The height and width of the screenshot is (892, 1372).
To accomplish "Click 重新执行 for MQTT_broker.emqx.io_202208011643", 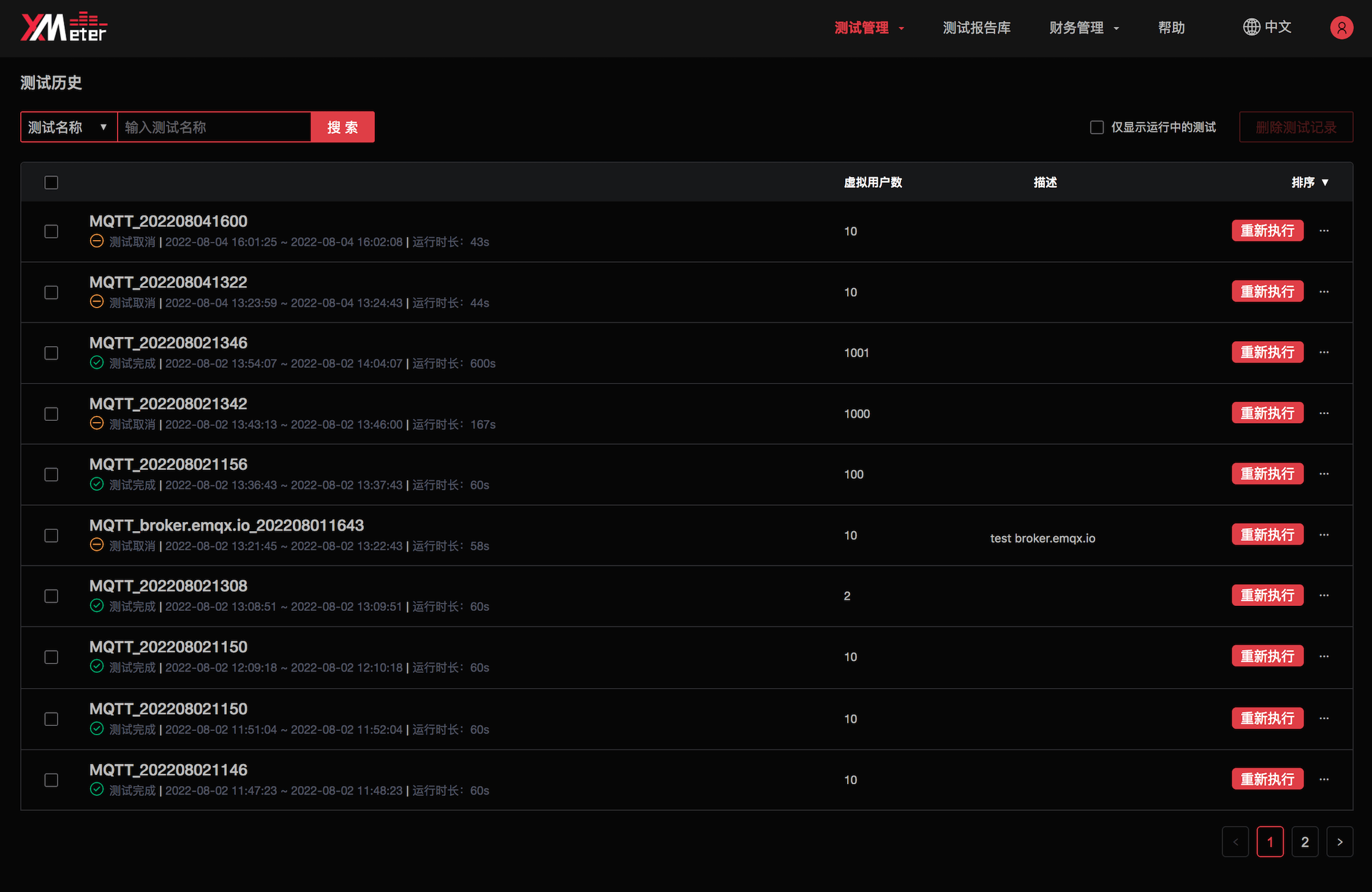I will pos(1267,535).
